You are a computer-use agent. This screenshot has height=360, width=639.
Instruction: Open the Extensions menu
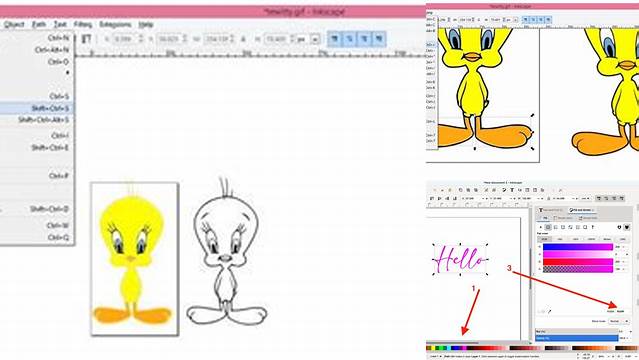point(115,24)
